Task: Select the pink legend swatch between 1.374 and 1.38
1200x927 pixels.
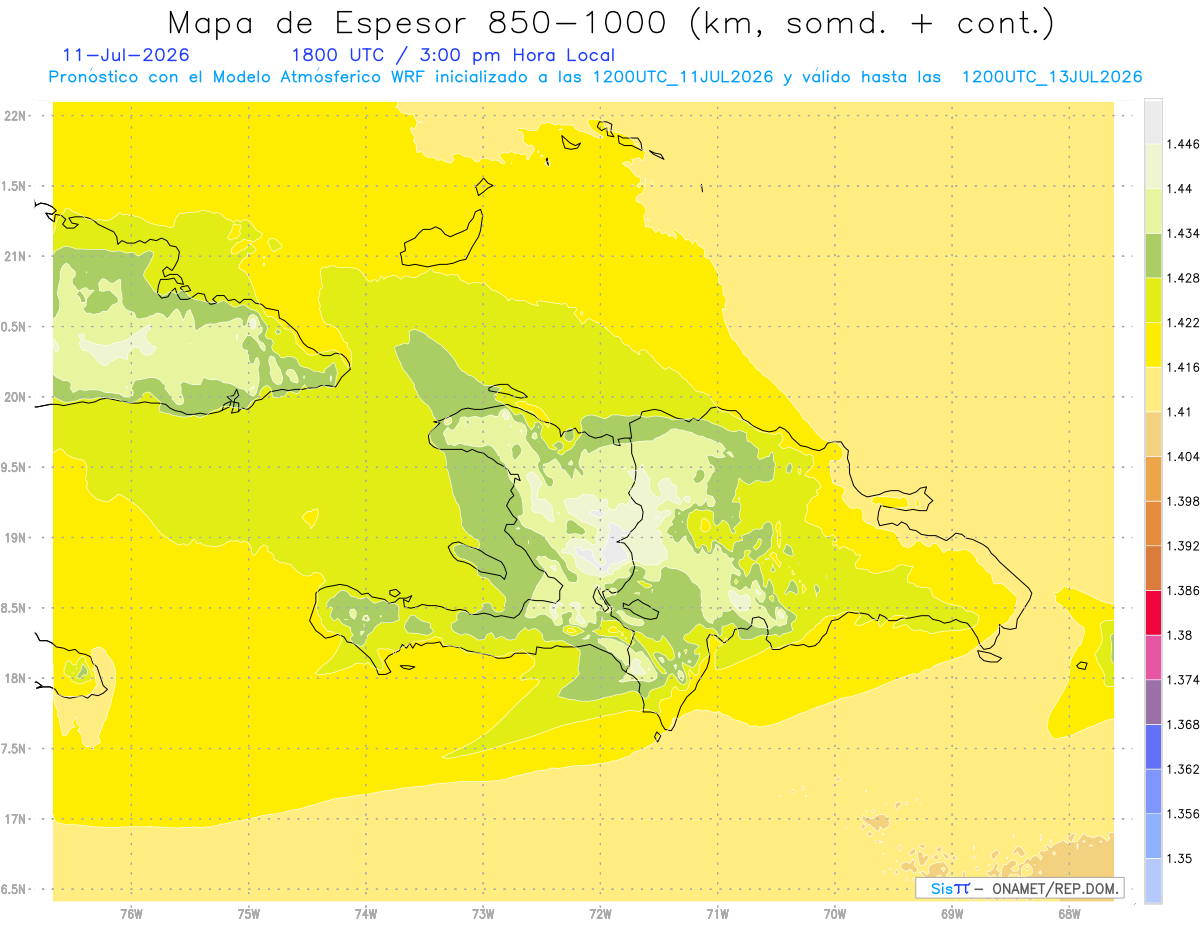Action: tap(1153, 657)
